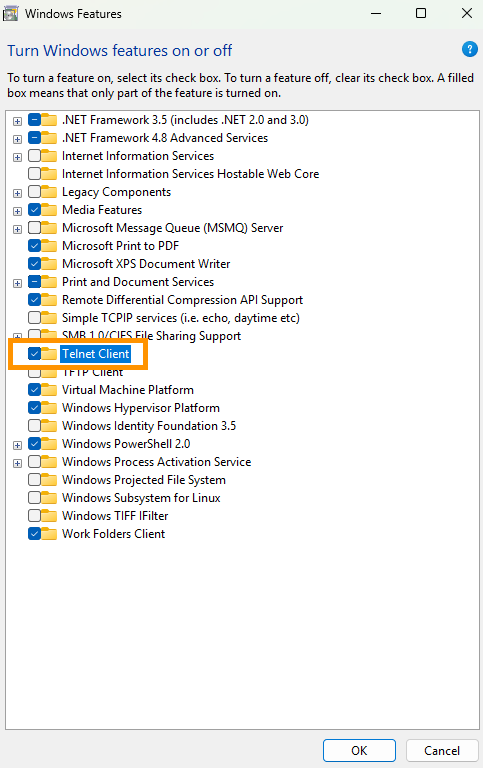Click the Windows Features title bar icon

click(x=11, y=14)
